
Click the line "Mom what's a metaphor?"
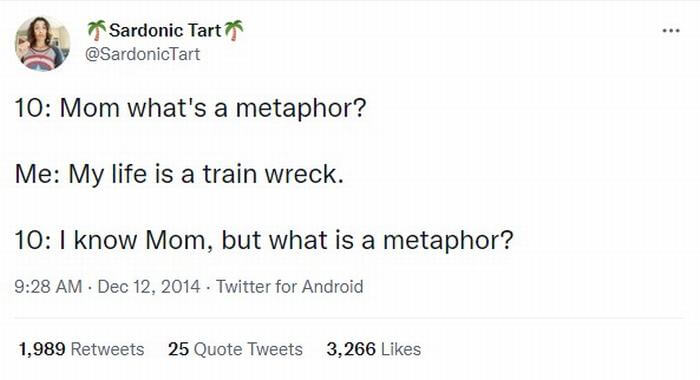pyautogui.click(x=213, y=109)
